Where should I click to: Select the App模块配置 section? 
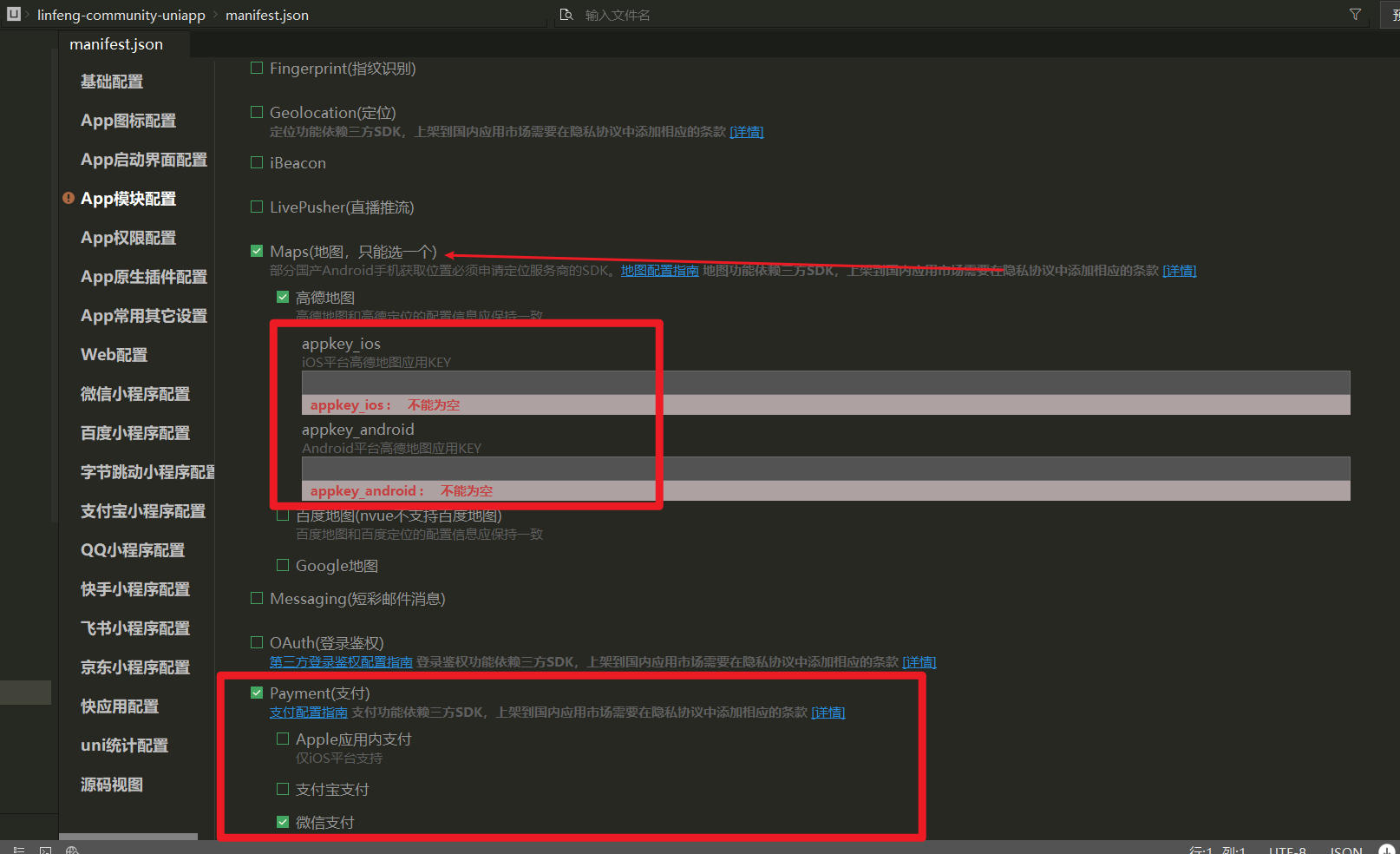click(128, 199)
